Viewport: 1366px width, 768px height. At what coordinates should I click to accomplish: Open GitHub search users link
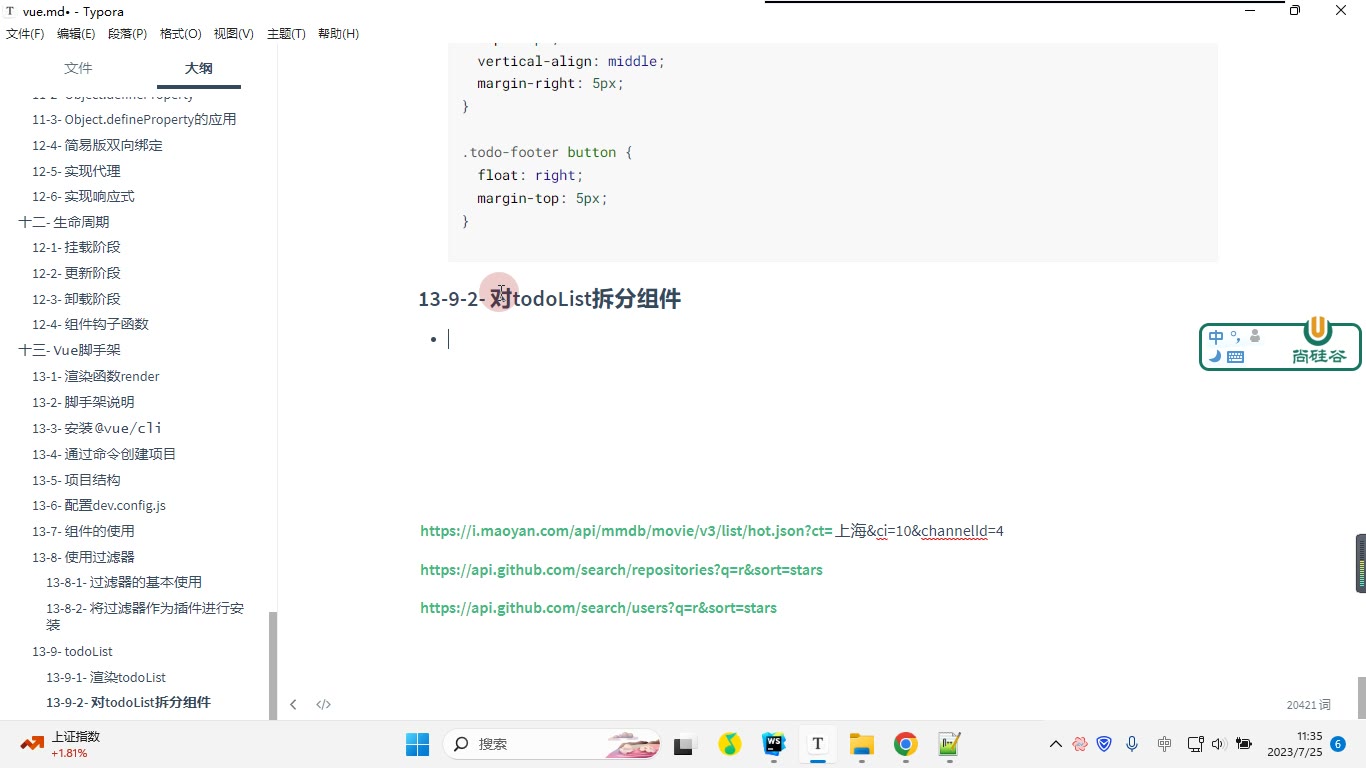click(x=598, y=608)
